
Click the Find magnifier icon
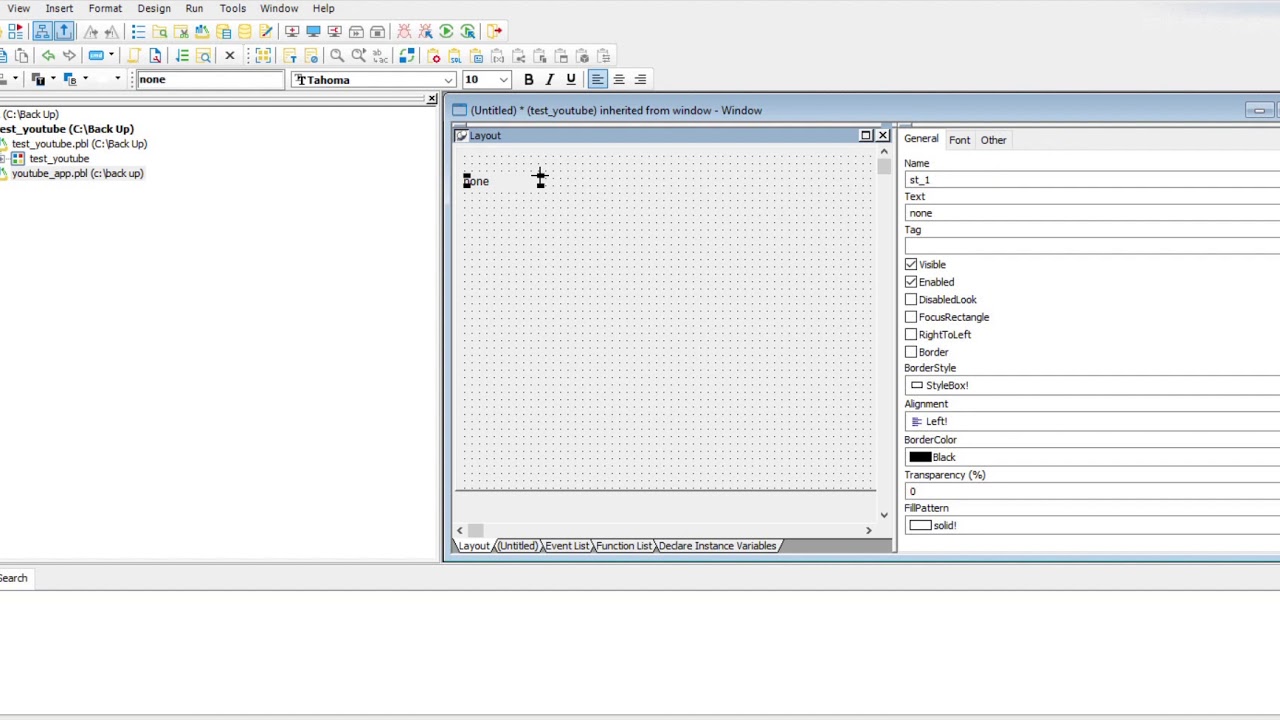pos(337,56)
